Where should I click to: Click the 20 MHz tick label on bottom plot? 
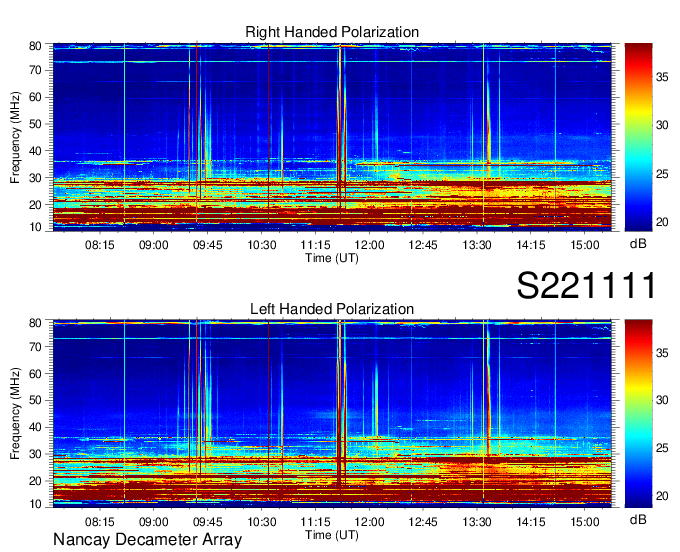pos(35,481)
